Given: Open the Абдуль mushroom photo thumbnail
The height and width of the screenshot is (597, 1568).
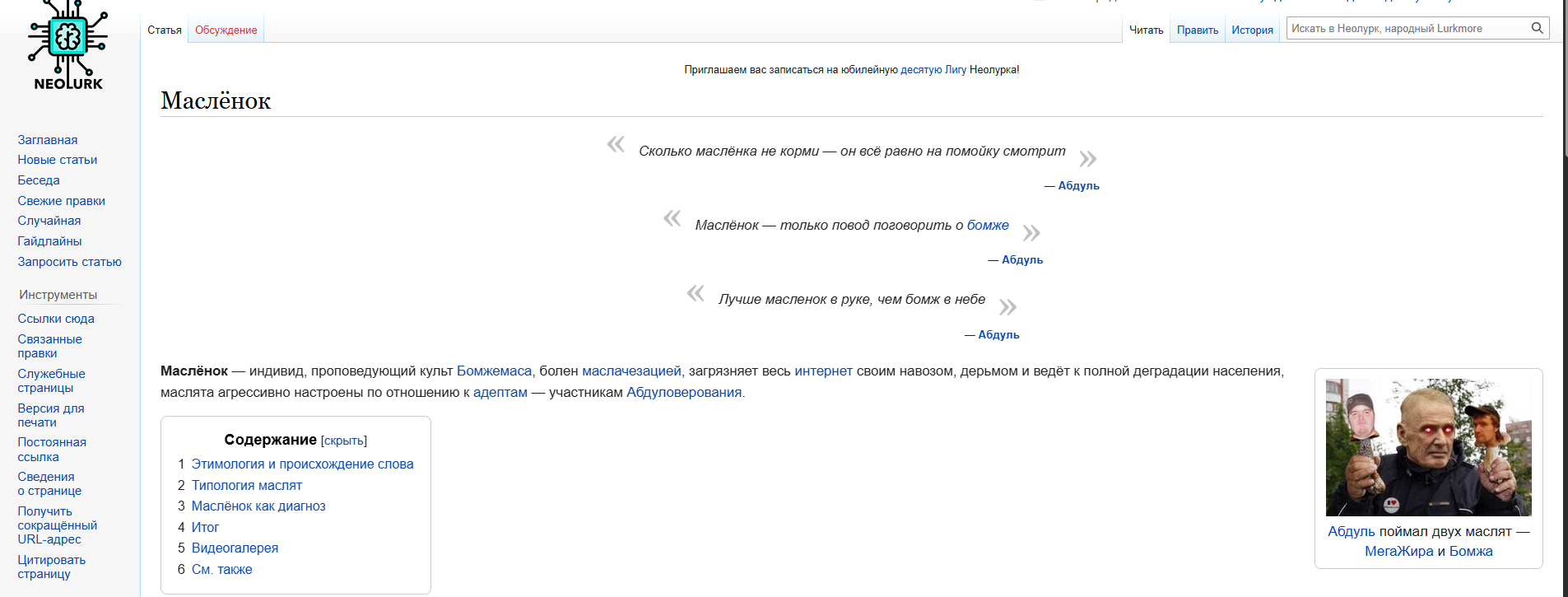Looking at the screenshot, I should (1429, 447).
